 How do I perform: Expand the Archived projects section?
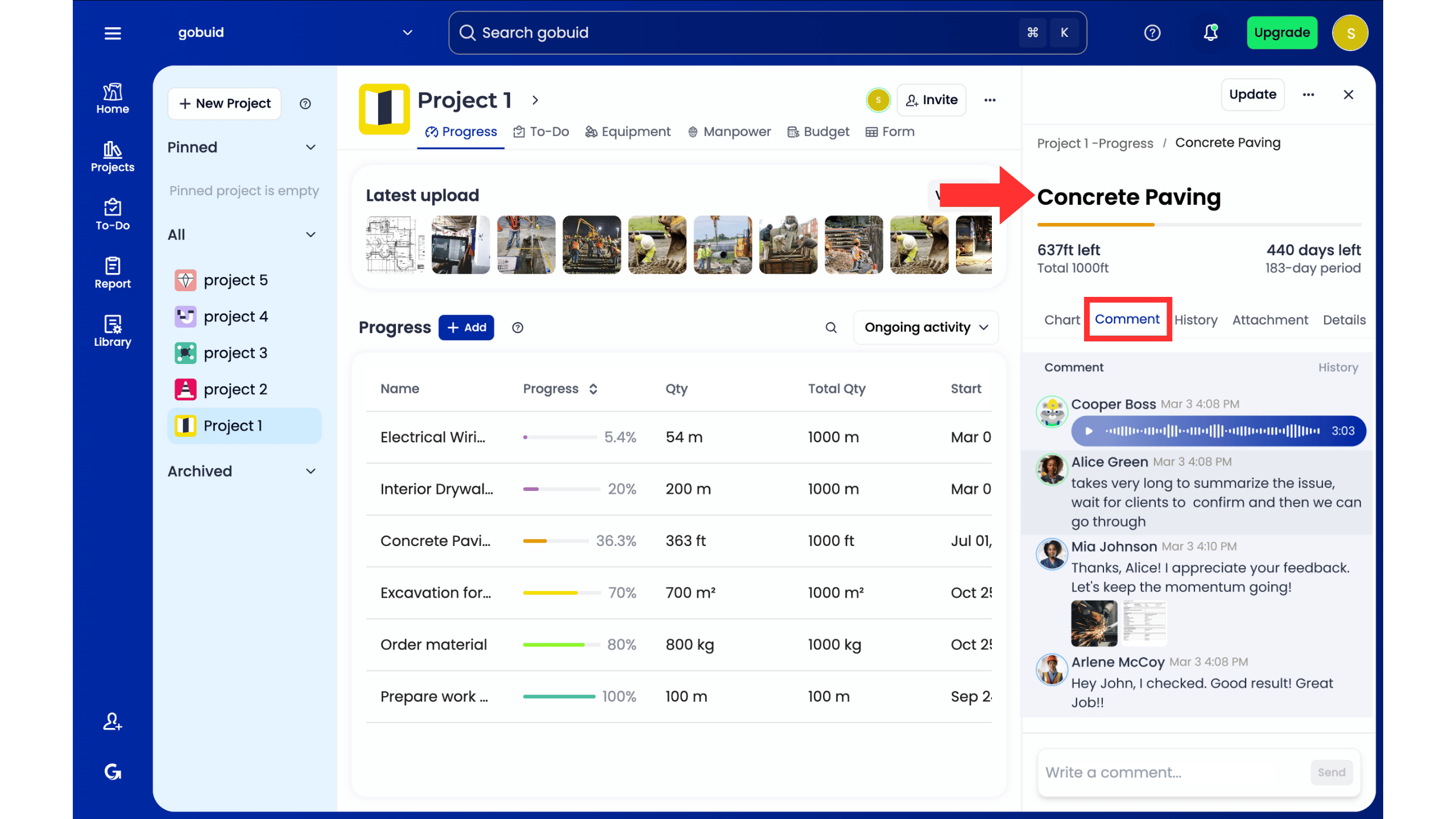click(x=311, y=471)
